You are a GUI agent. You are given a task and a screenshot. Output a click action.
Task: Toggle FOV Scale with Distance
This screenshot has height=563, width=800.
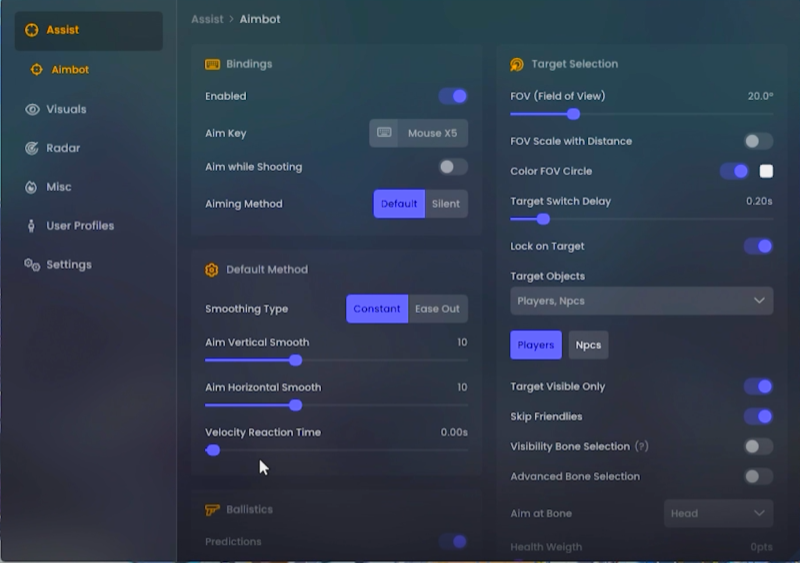pos(758,141)
